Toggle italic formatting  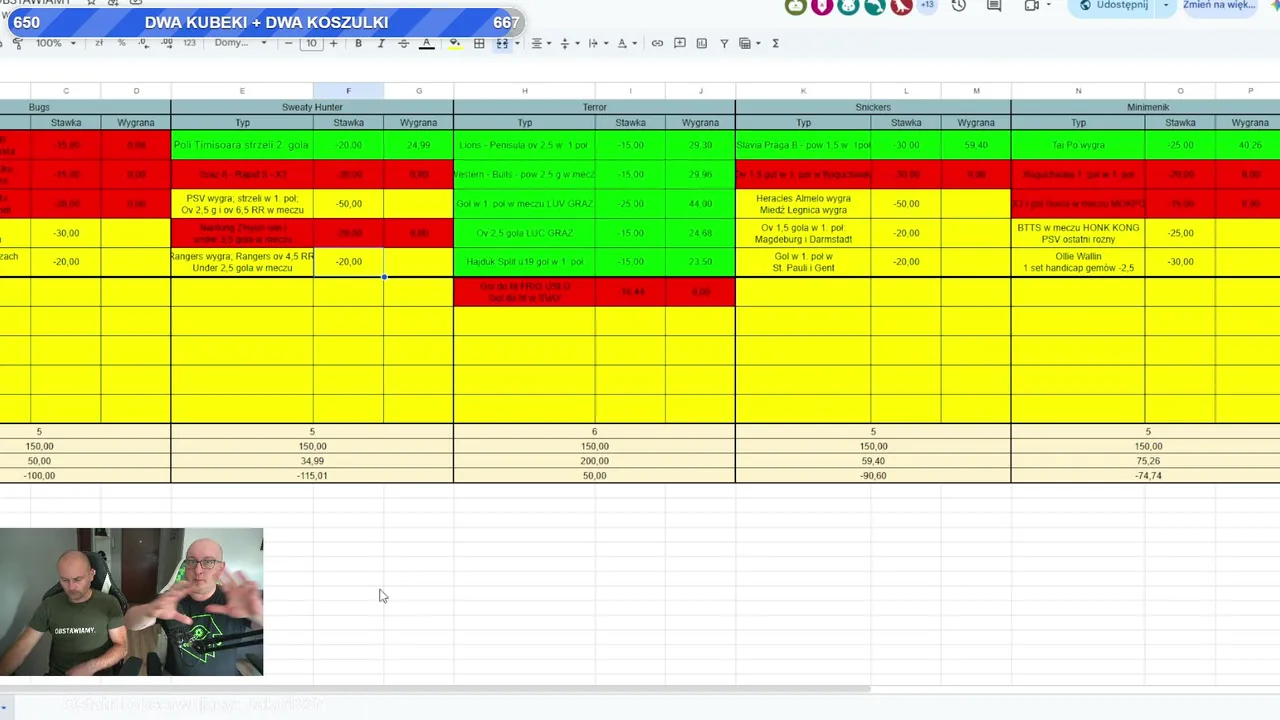[x=381, y=43]
